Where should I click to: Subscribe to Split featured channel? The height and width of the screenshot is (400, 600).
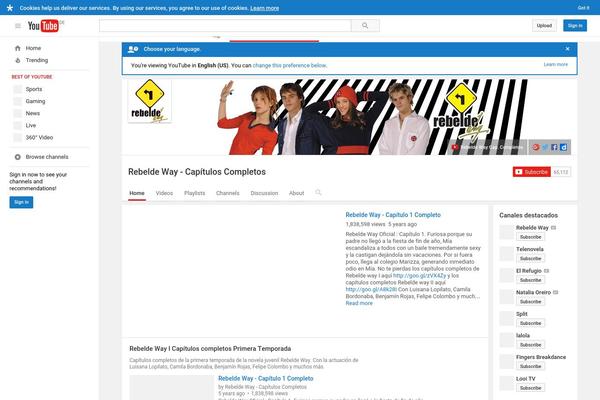tap(530, 323)
